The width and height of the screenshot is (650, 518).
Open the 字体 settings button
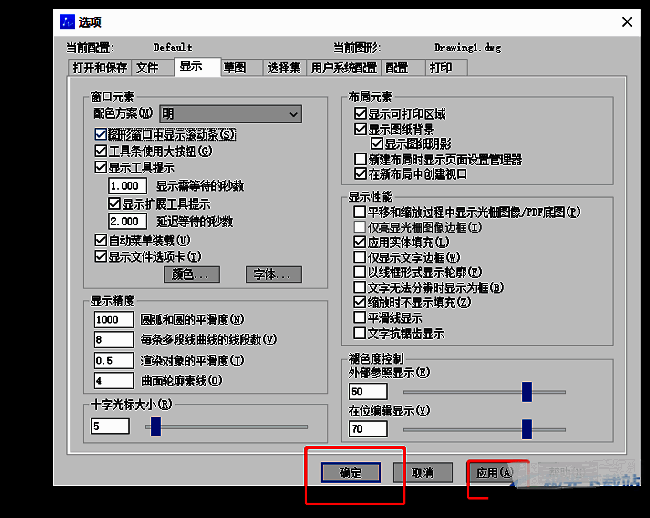coord(264,274)
